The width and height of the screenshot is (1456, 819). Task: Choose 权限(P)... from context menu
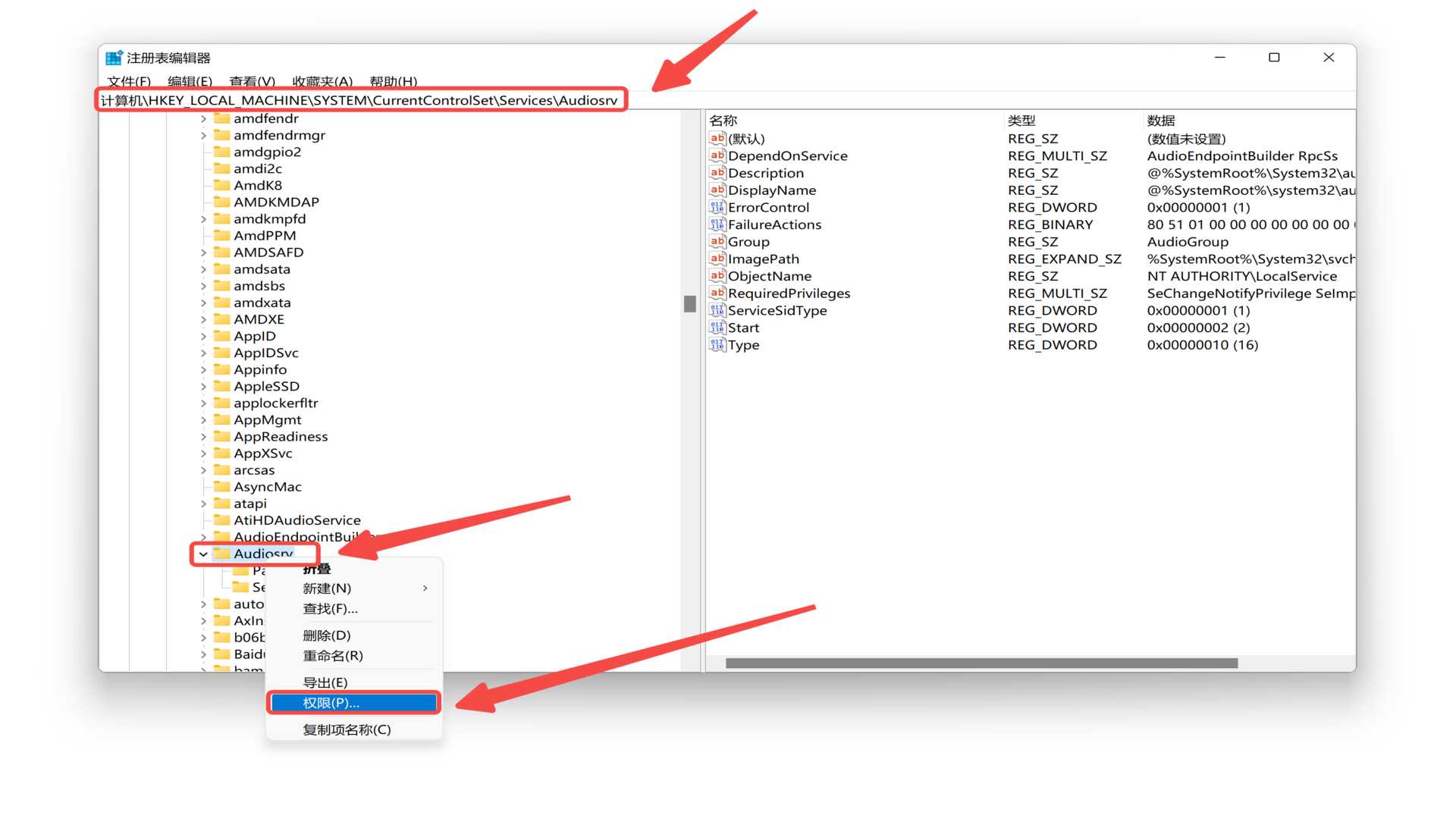pyautogui.click(x=354, y=703)
